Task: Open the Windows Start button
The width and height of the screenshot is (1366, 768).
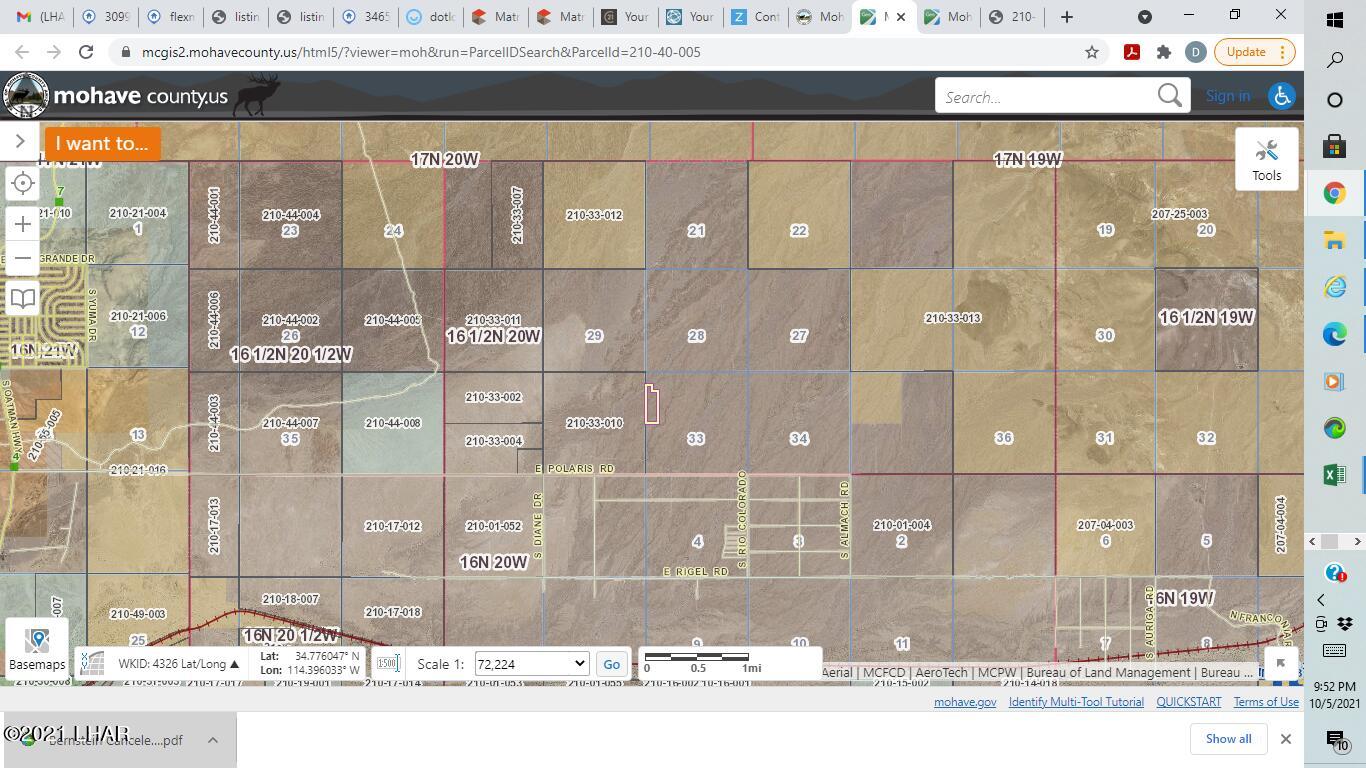Action: point(1334,19)
